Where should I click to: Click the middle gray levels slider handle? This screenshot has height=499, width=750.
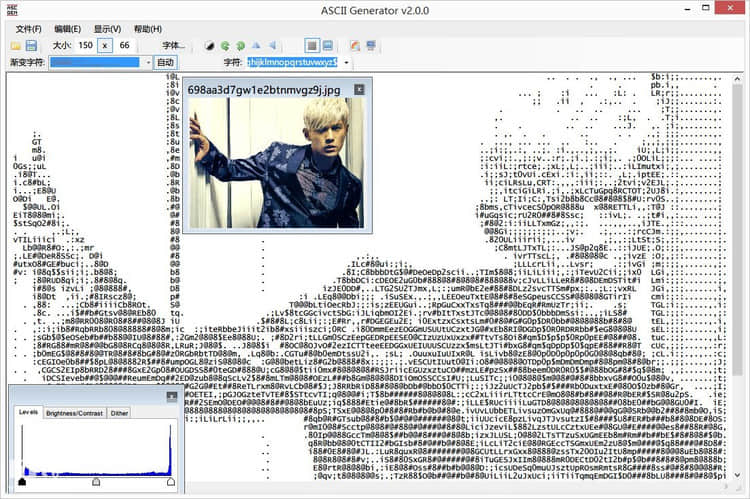(x=96, y=482)
